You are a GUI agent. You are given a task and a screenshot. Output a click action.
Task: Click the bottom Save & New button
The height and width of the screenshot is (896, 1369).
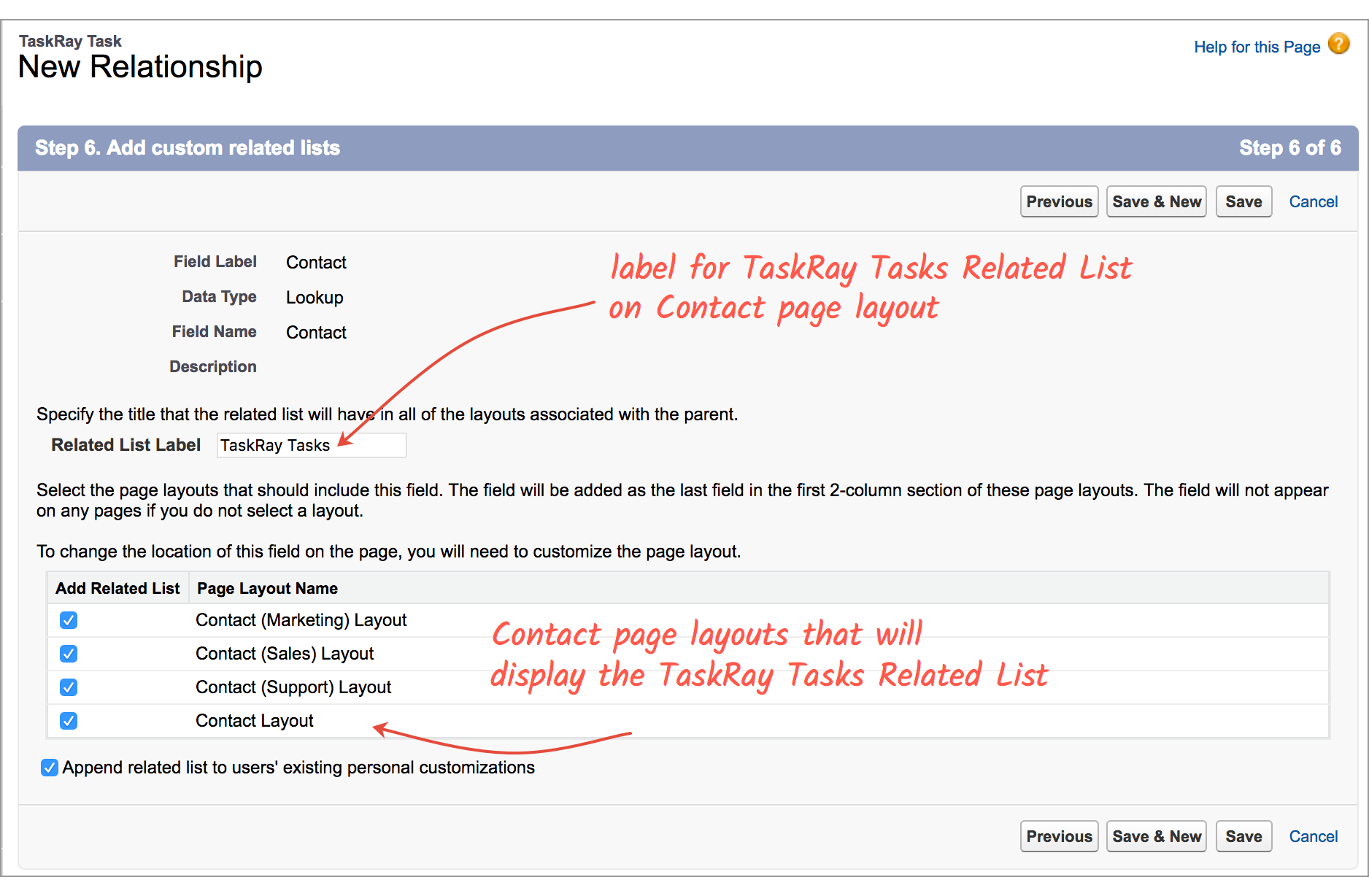(x=1157, y=837)
